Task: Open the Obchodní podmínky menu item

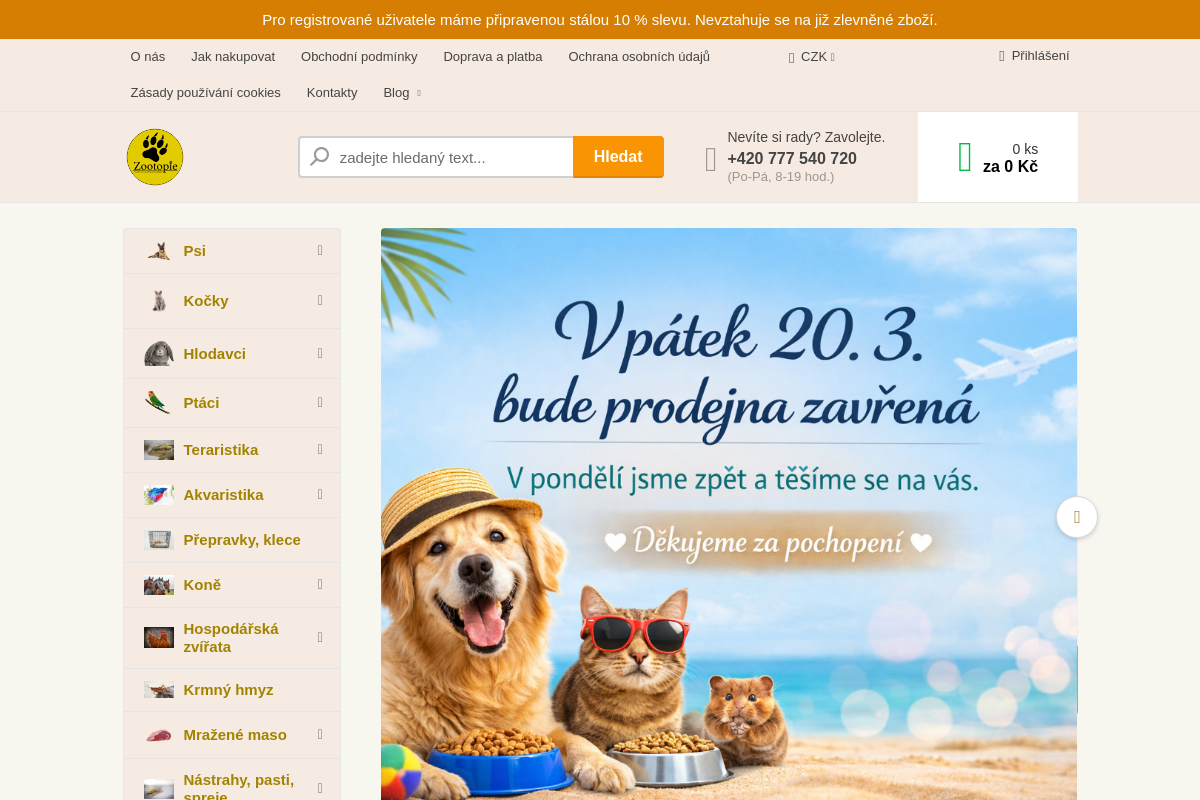Action: pyautogui.click(x=359, y=57)
